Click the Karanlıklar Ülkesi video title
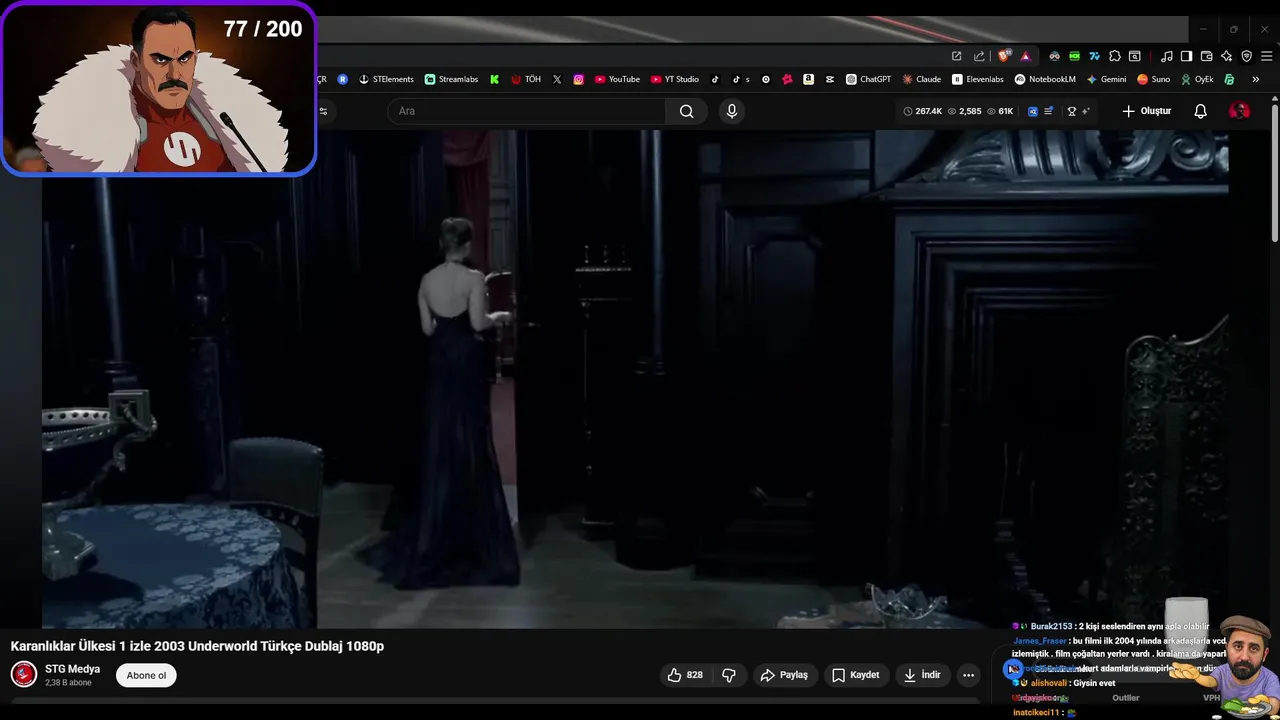 197,646
